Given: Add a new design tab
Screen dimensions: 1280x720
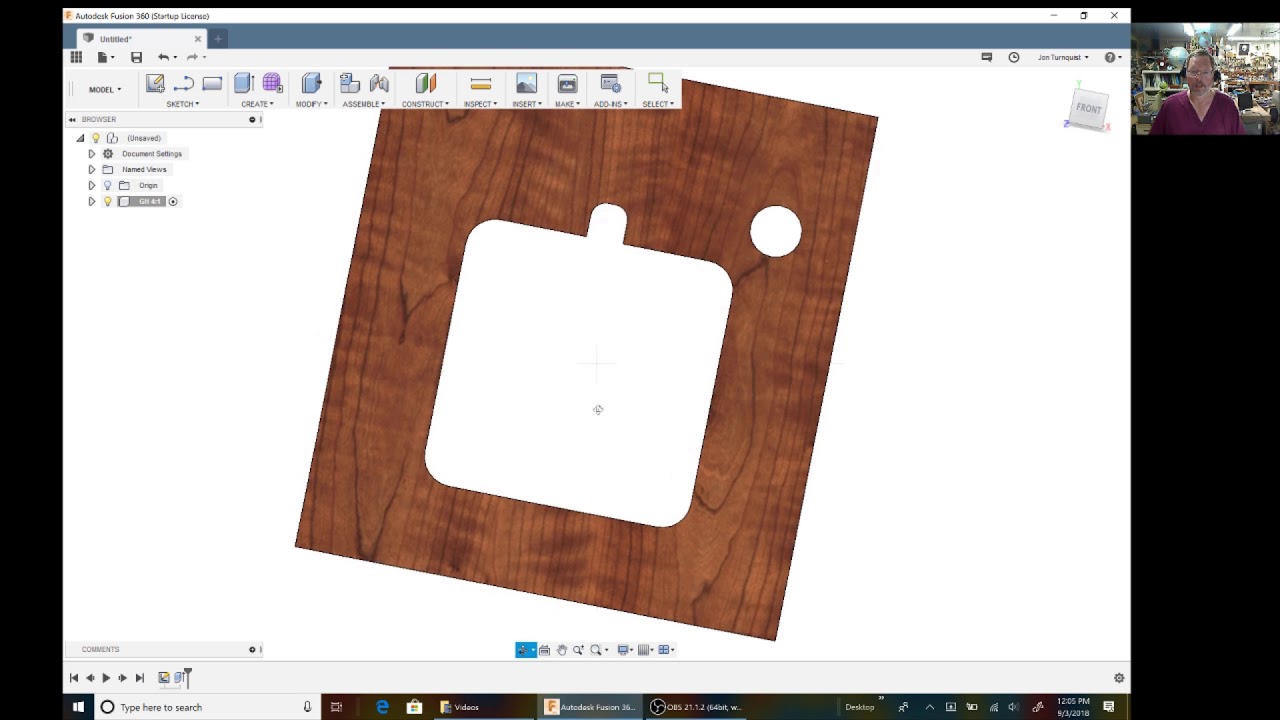Looking at the screenshot, I should pyautogui.click(x=217, y=39).
